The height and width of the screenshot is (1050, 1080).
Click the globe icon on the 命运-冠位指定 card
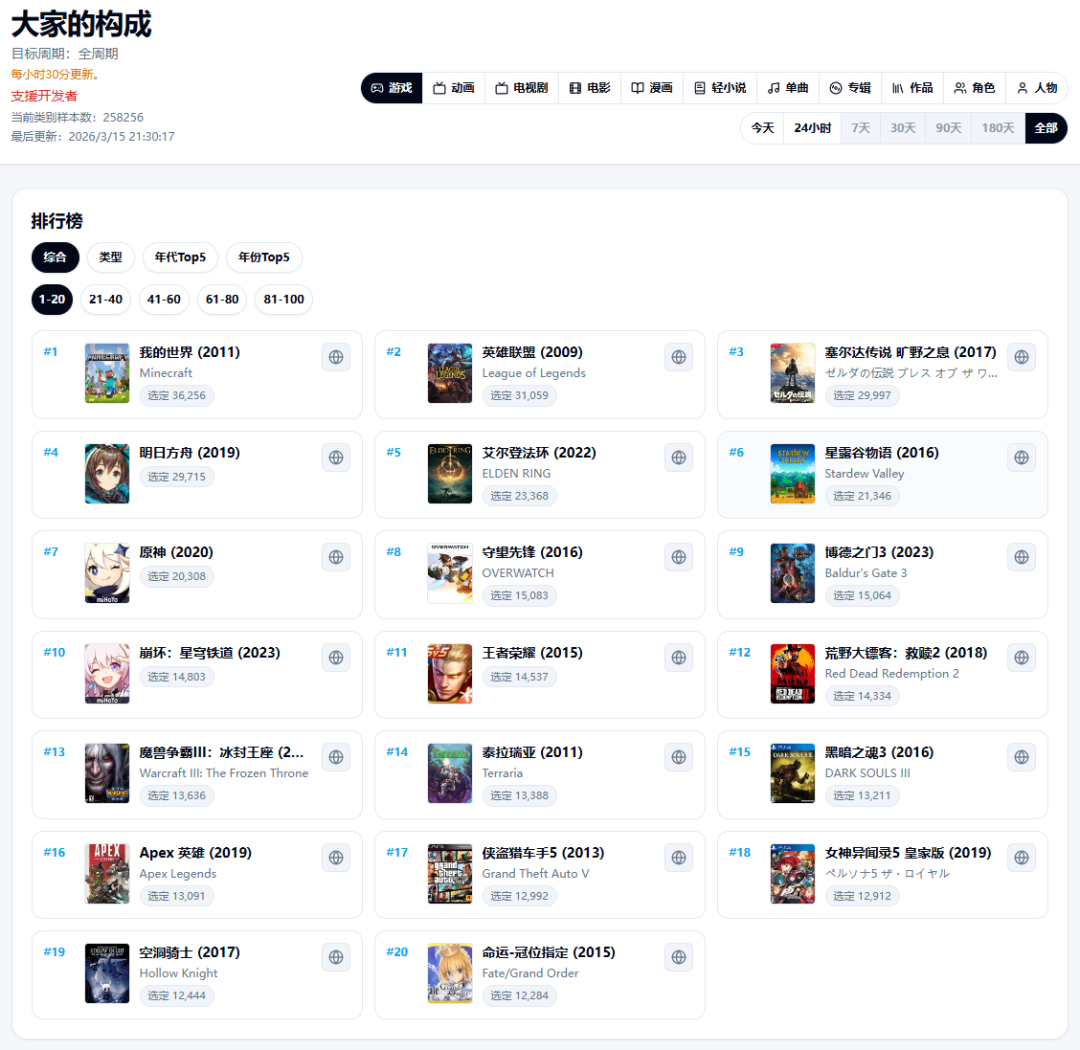(679, 957)
